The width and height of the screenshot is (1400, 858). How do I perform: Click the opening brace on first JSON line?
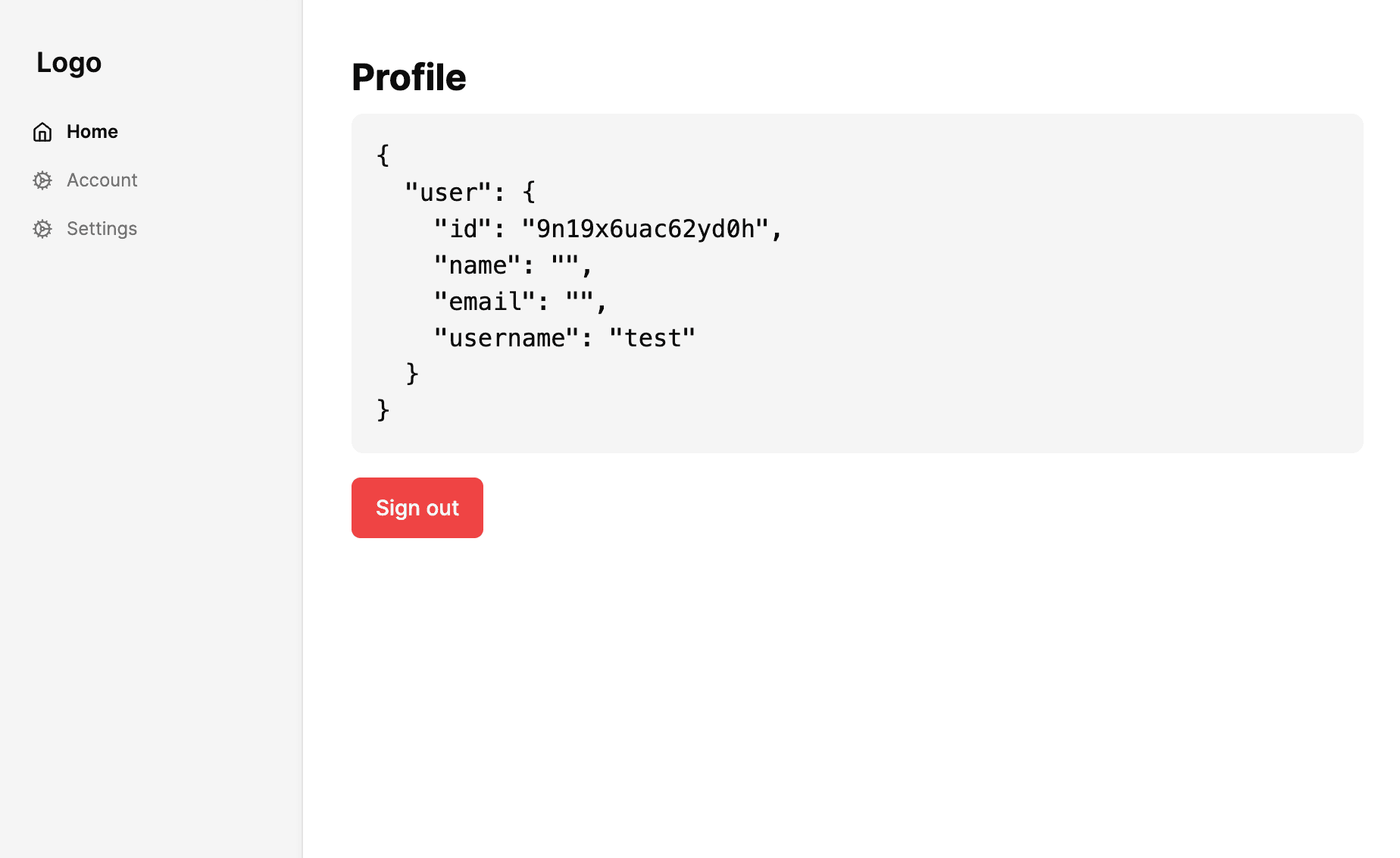tap(383, 156)
